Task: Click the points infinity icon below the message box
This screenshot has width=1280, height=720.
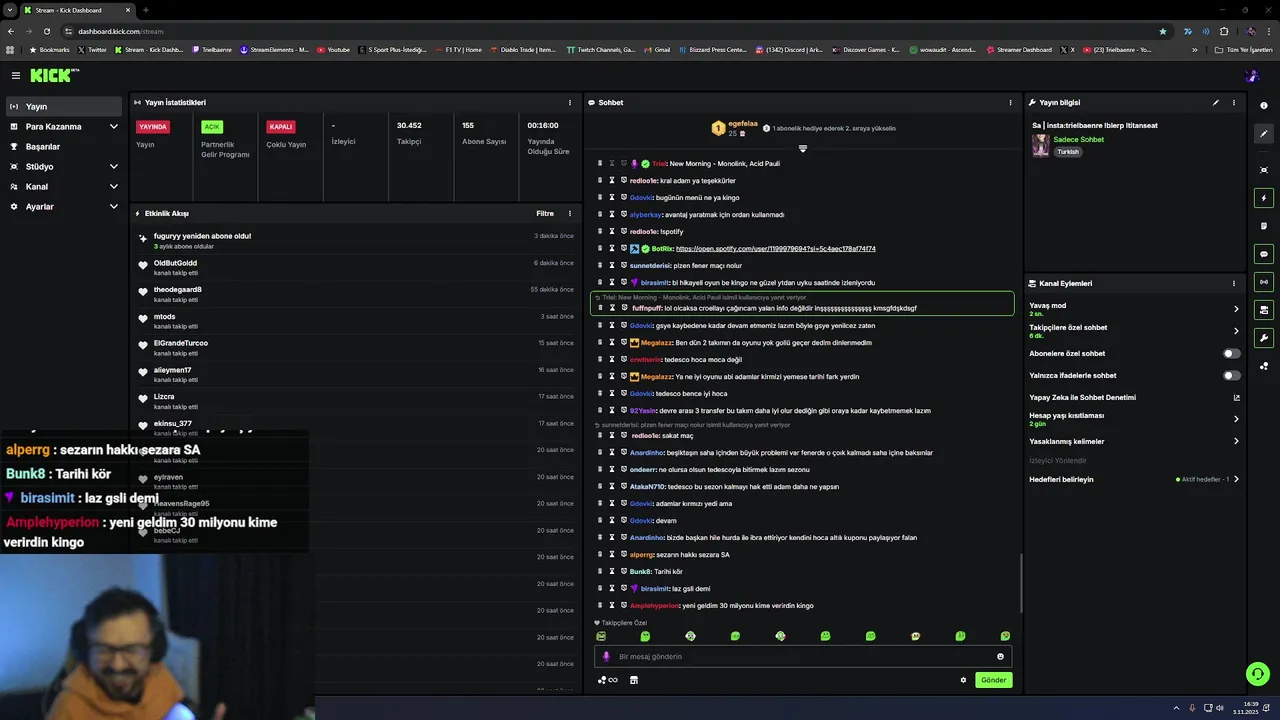Action: point(607,680)
